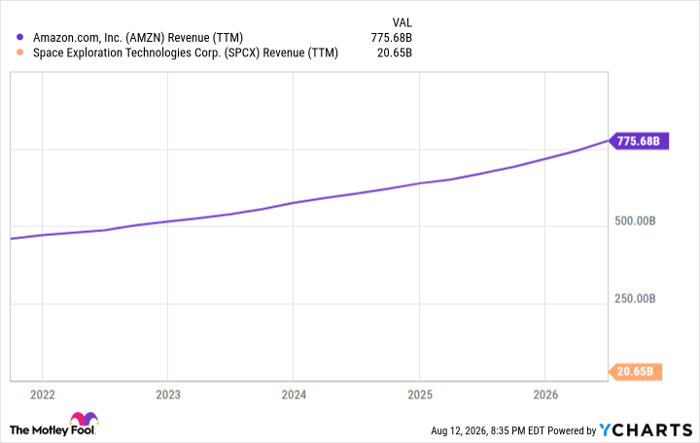Click the YCharts logo

646,430
